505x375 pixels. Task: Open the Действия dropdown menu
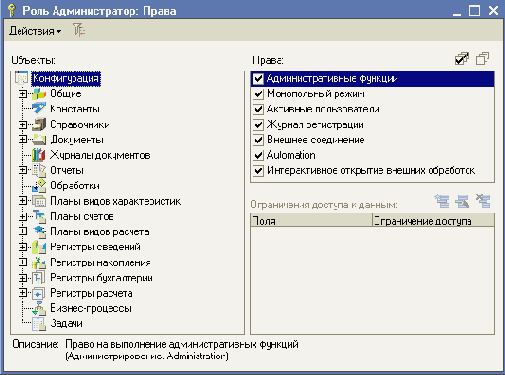[35, 31]
